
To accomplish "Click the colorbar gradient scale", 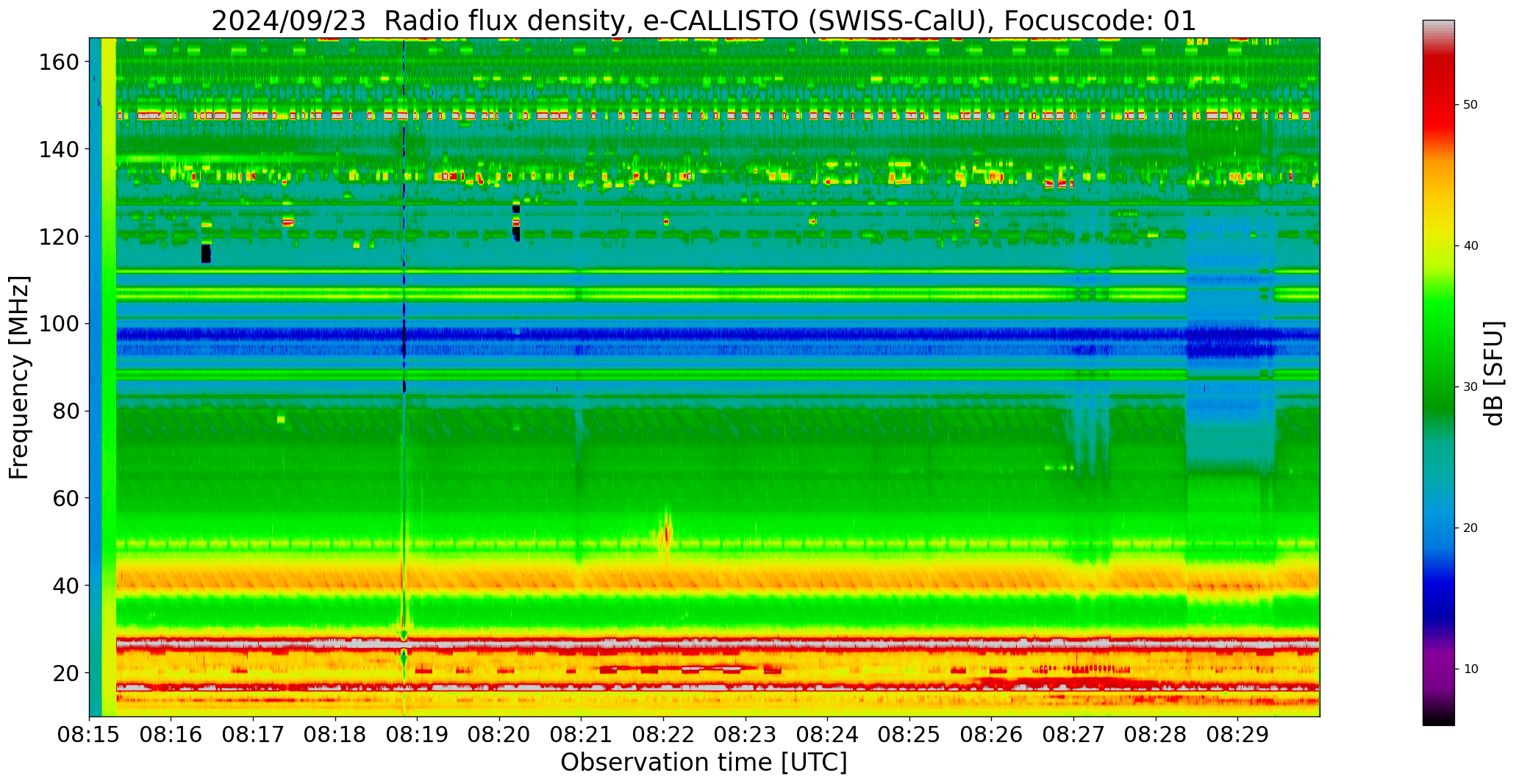I will 1438,373.
